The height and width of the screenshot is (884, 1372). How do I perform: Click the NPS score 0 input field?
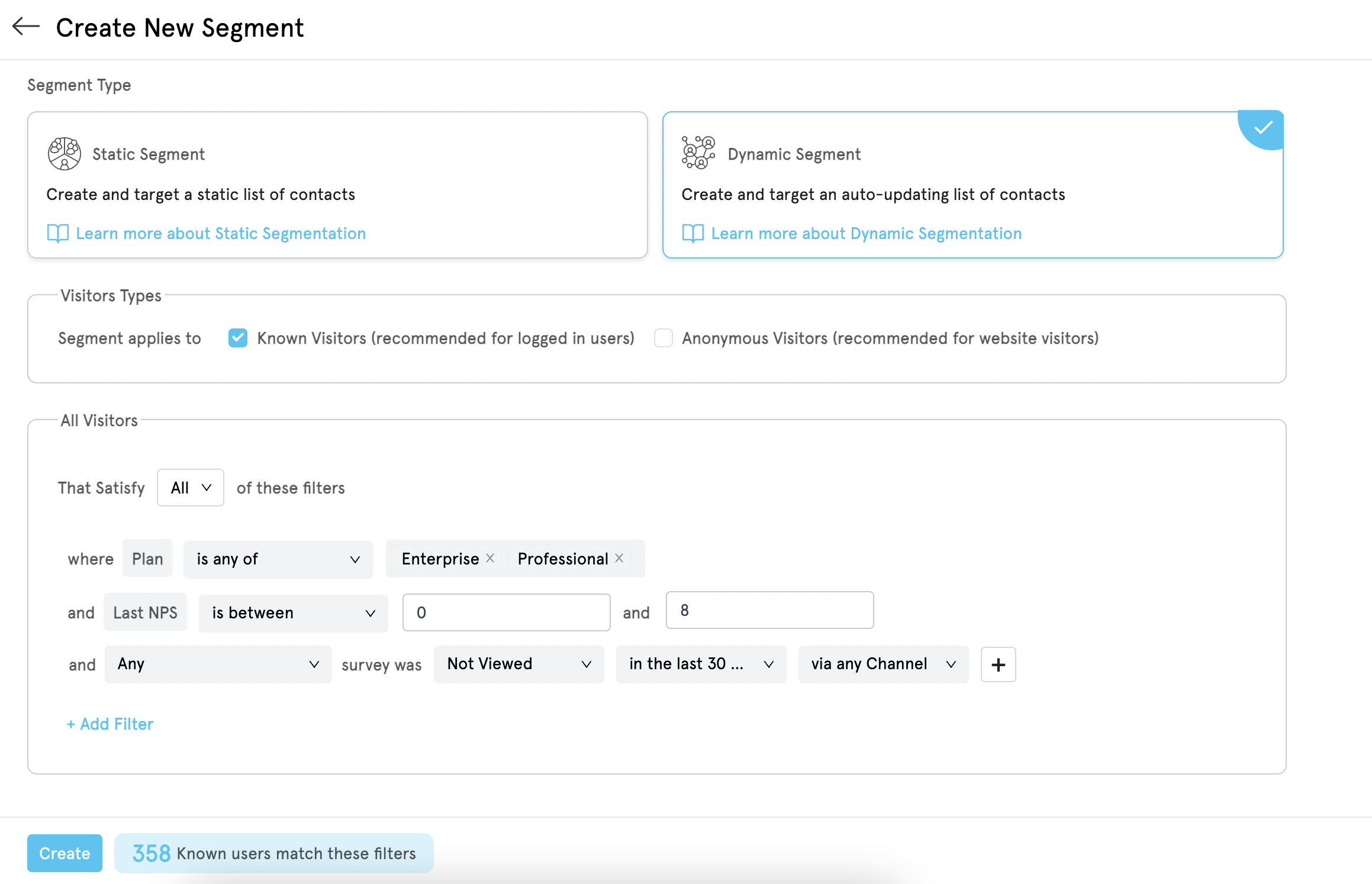point(506,611)
